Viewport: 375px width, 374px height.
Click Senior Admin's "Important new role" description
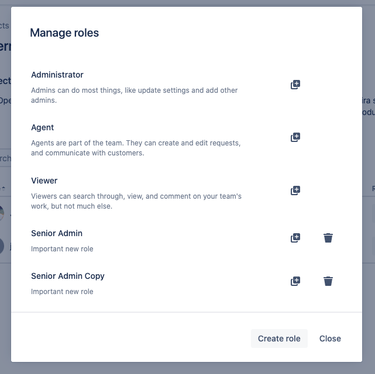coord(62,249)
